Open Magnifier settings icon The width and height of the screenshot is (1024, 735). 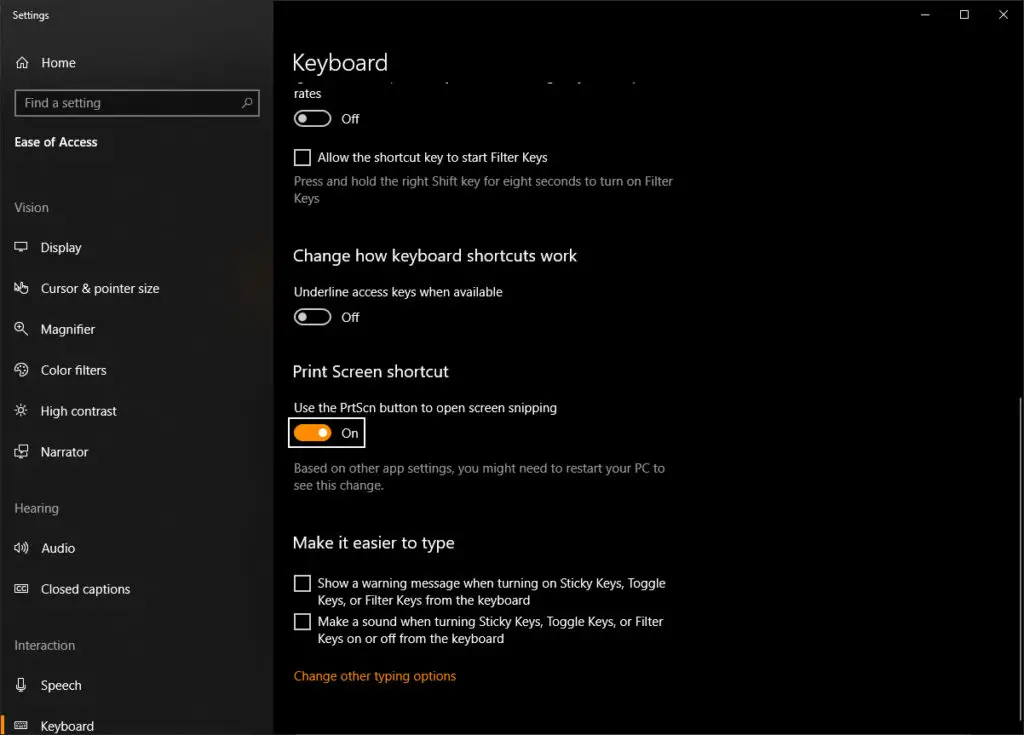tap(22, 329)
